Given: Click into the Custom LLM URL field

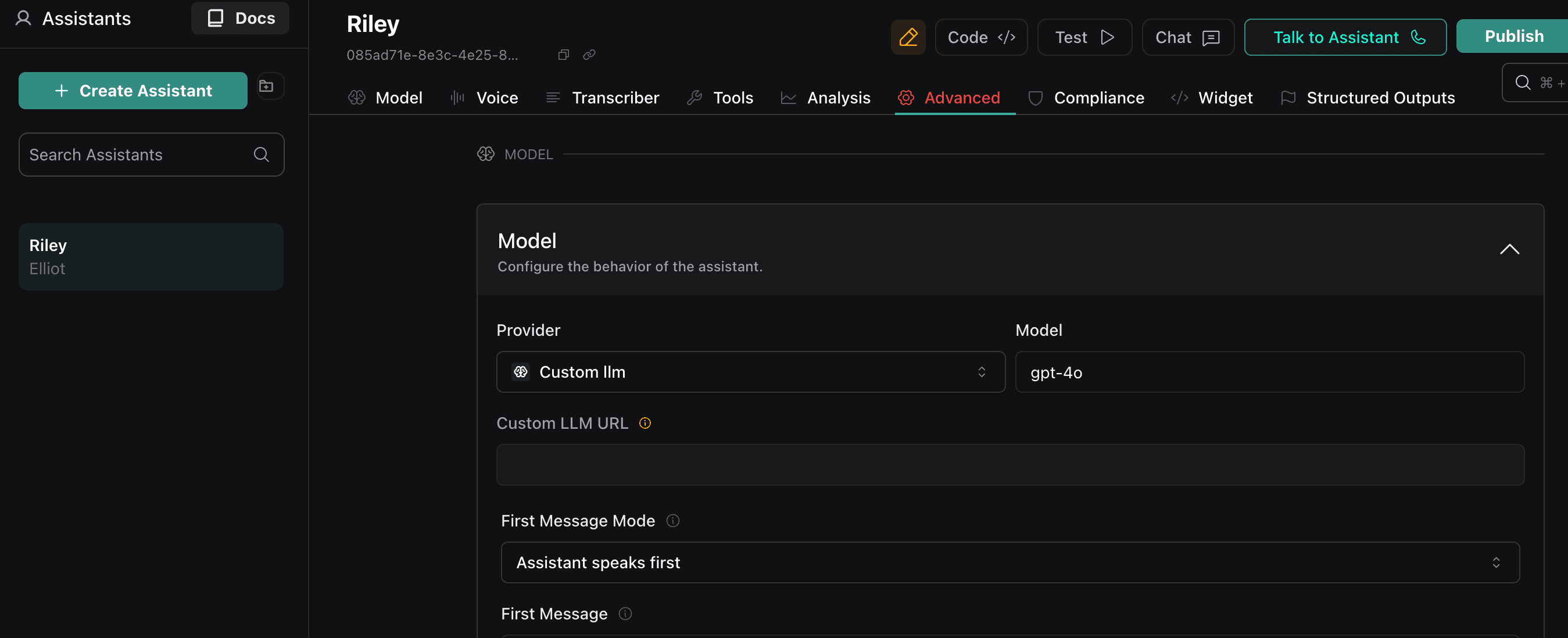Looking at the screenshot, I should (x=1009, y=464).
